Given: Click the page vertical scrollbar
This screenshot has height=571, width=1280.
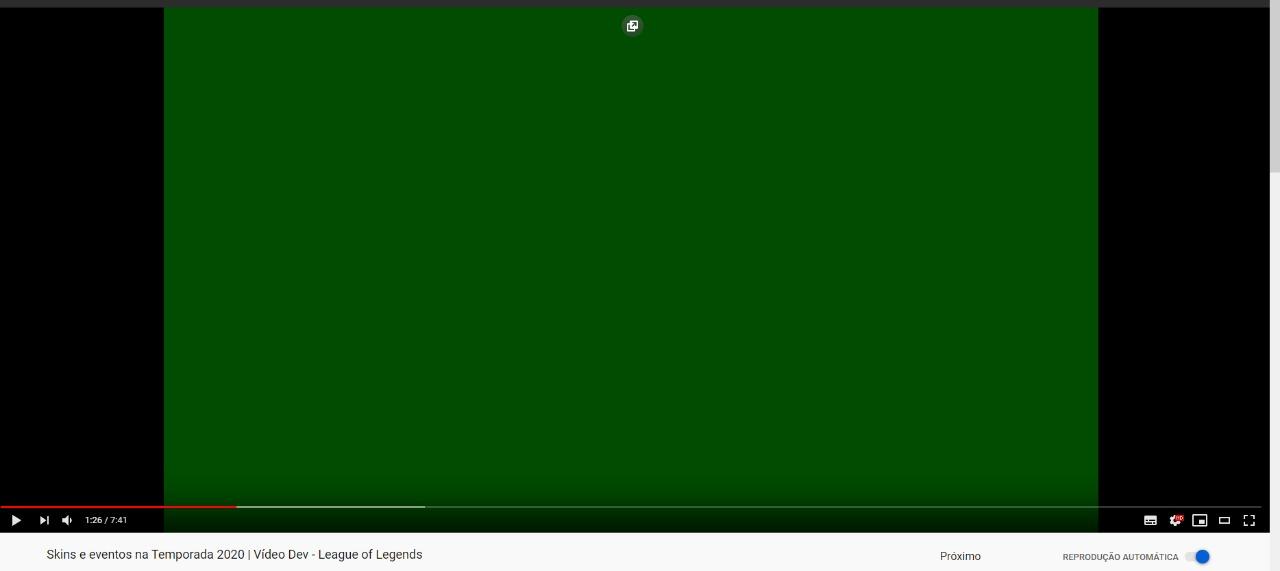Looking at the screenshot, I should click(1275, 88).
